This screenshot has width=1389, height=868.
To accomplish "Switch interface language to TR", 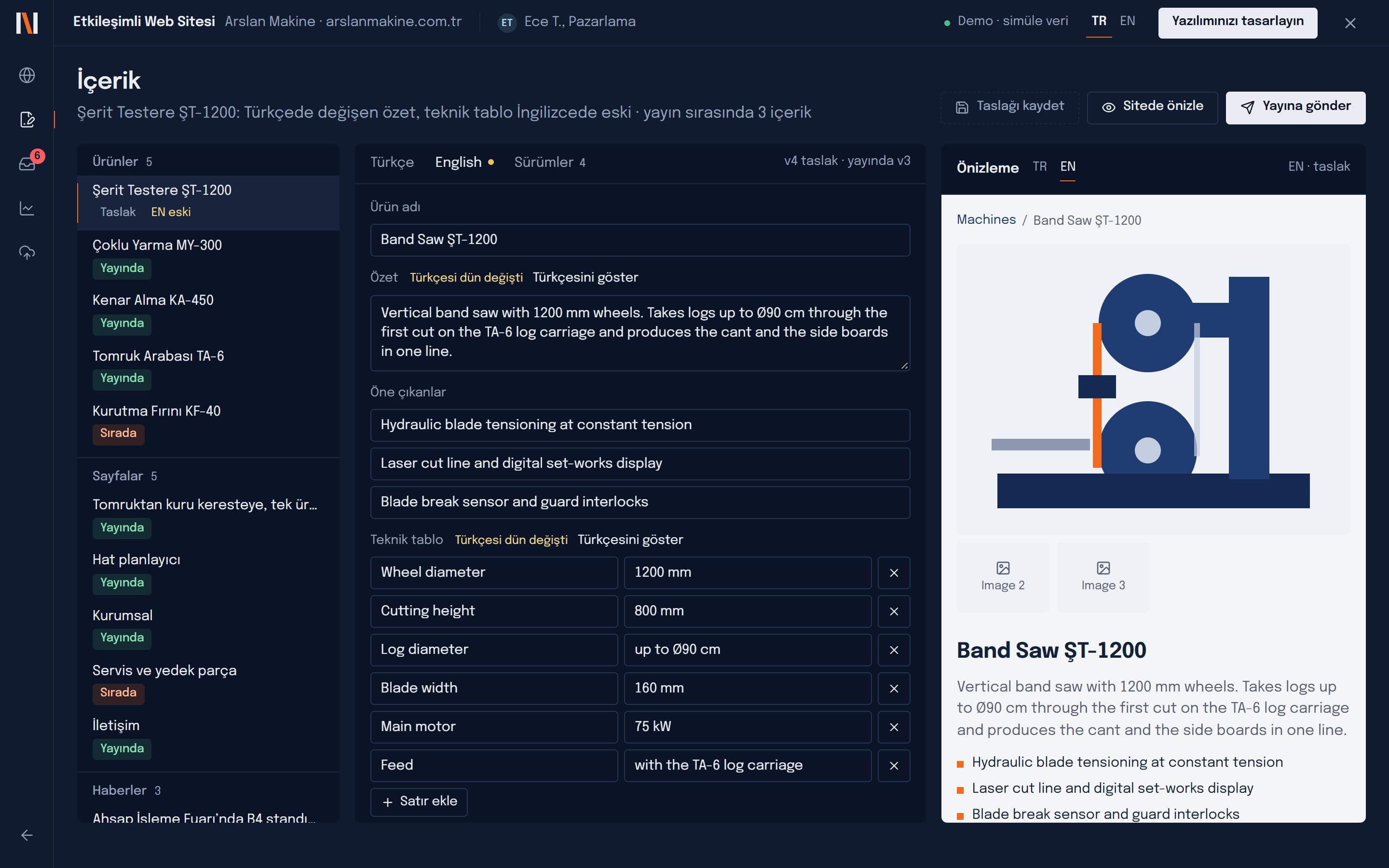I will click(x=1099, y=21).
